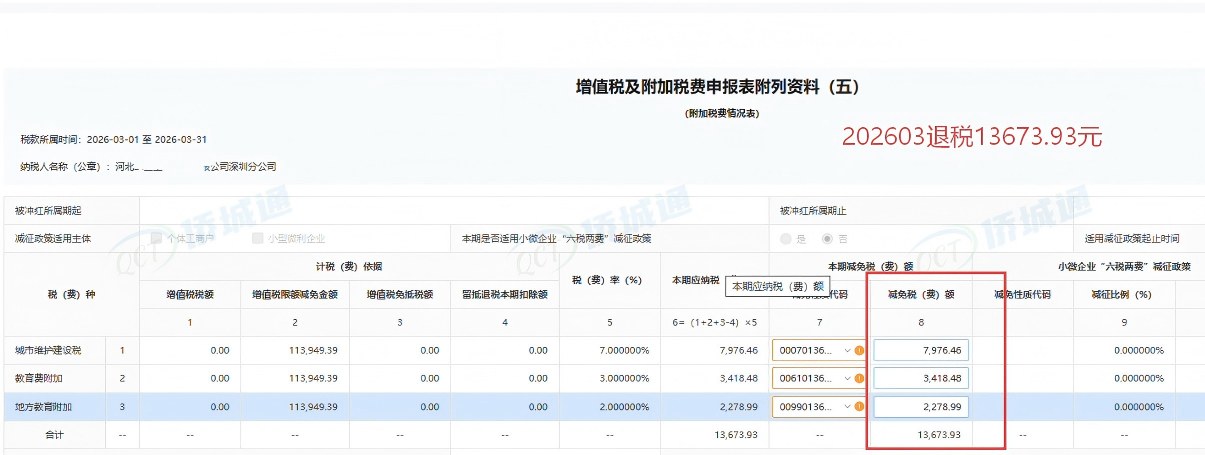Click payable amount 7,976.46 in column 6
Viewport: 1205px width, 455px height.
[x=738, y=351]
